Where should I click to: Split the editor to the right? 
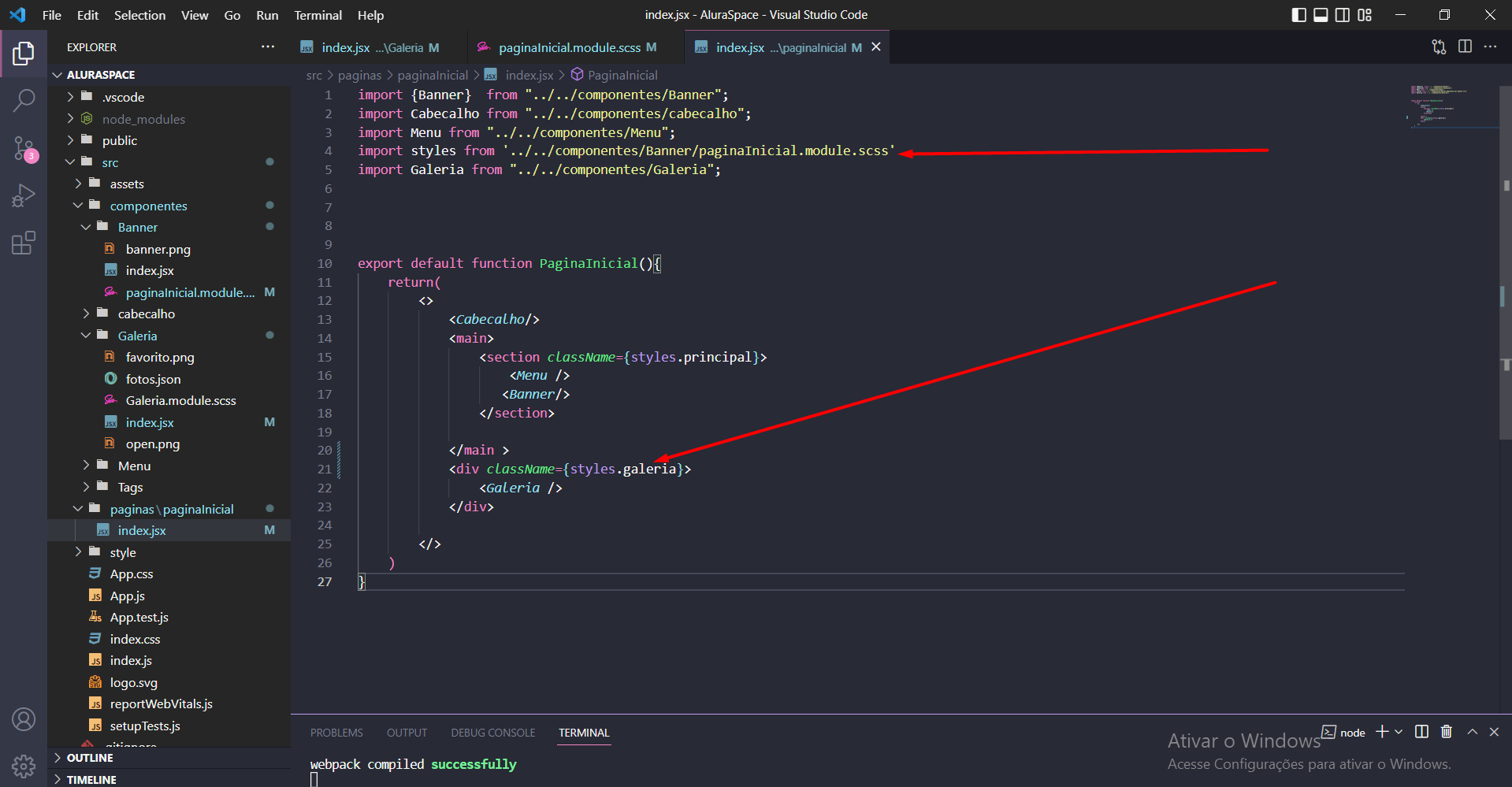(1465, 47)
